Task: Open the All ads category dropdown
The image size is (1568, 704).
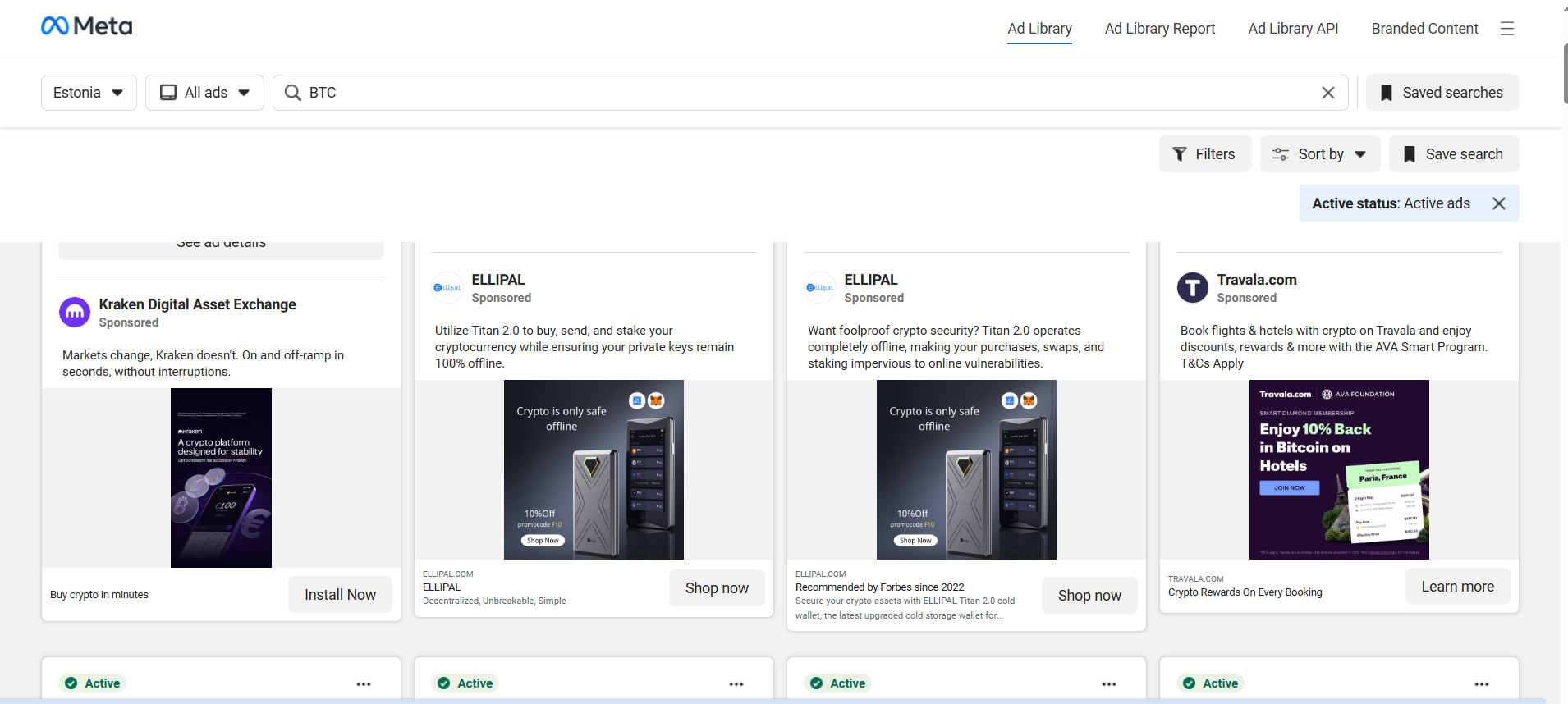Action: point(204,93)
